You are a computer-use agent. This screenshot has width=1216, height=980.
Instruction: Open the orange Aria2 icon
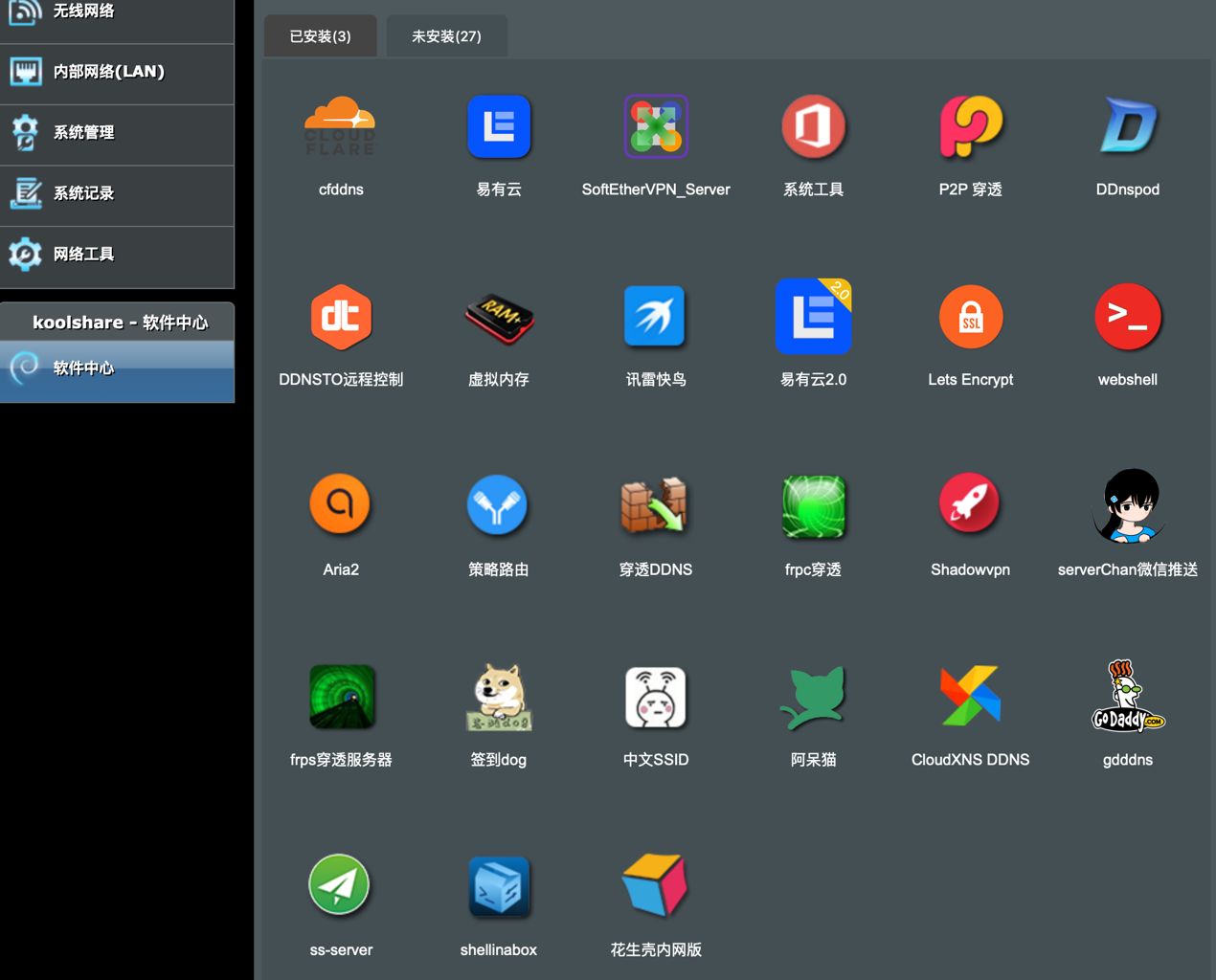coord(340,503)
